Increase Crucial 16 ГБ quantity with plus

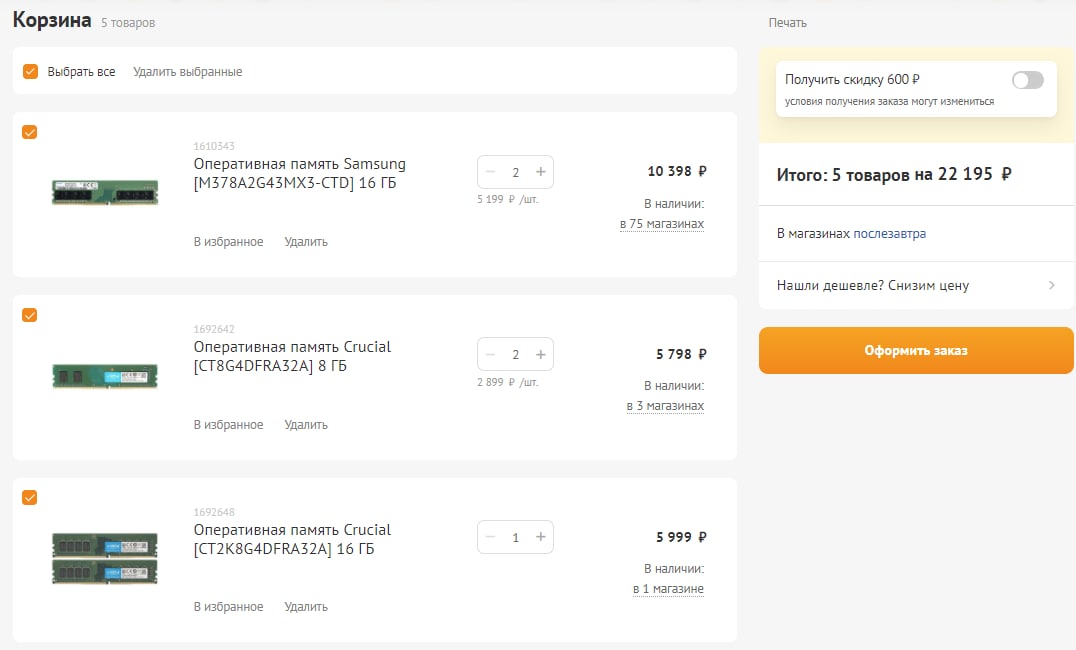541,537
